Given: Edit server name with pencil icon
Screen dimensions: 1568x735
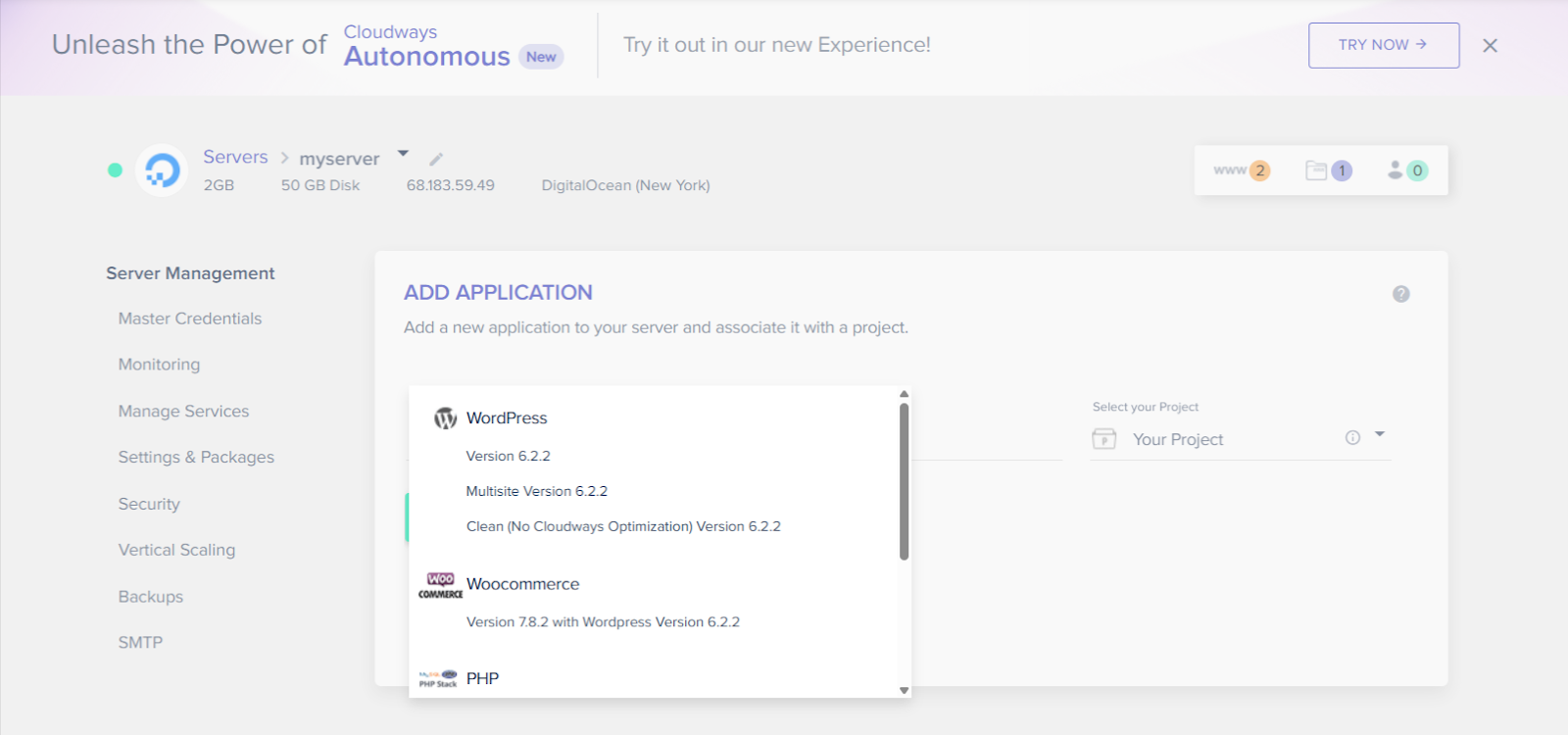Looking at the screenshot, I should click(x=436, y=159).
